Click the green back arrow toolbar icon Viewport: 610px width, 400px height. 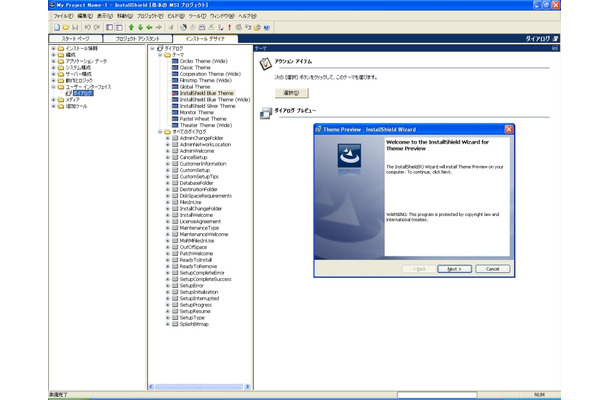tap(149, 27)
